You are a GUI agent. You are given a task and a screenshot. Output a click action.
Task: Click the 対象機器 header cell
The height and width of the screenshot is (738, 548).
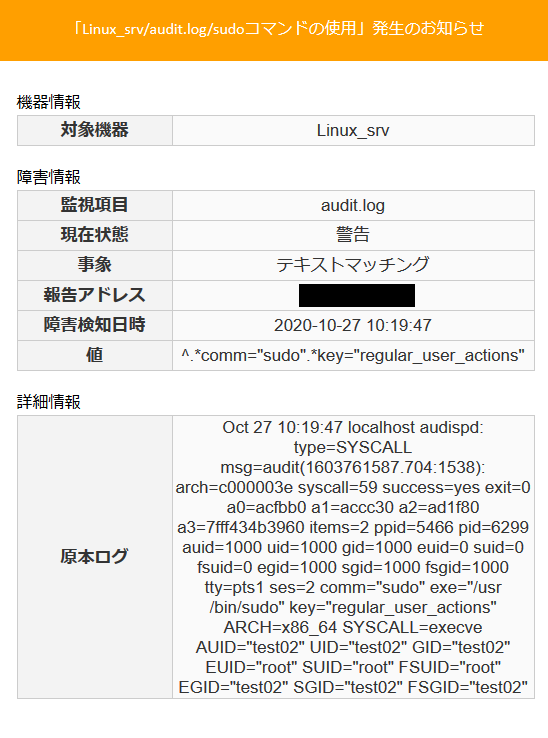[x=95, y=130]
